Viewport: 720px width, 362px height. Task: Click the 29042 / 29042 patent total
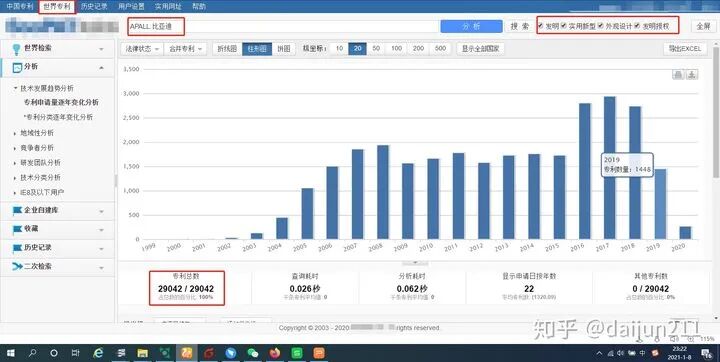186,288
